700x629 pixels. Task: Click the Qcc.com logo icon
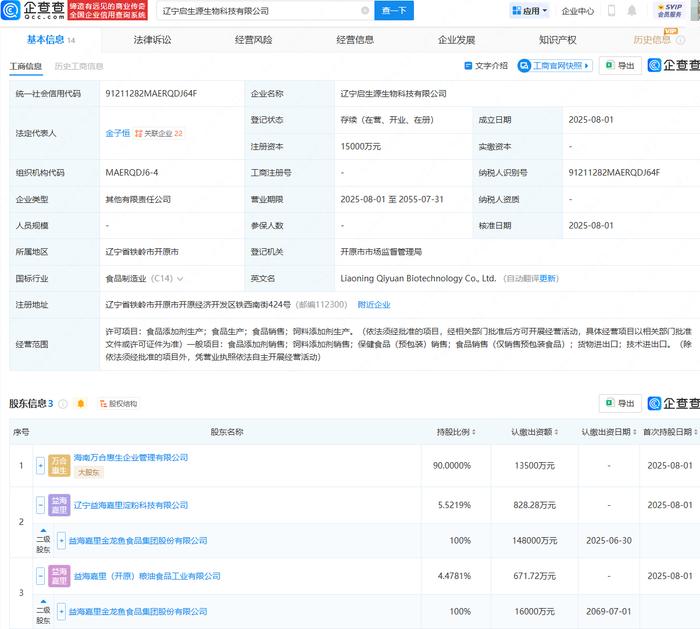click(x=11, y=10)
